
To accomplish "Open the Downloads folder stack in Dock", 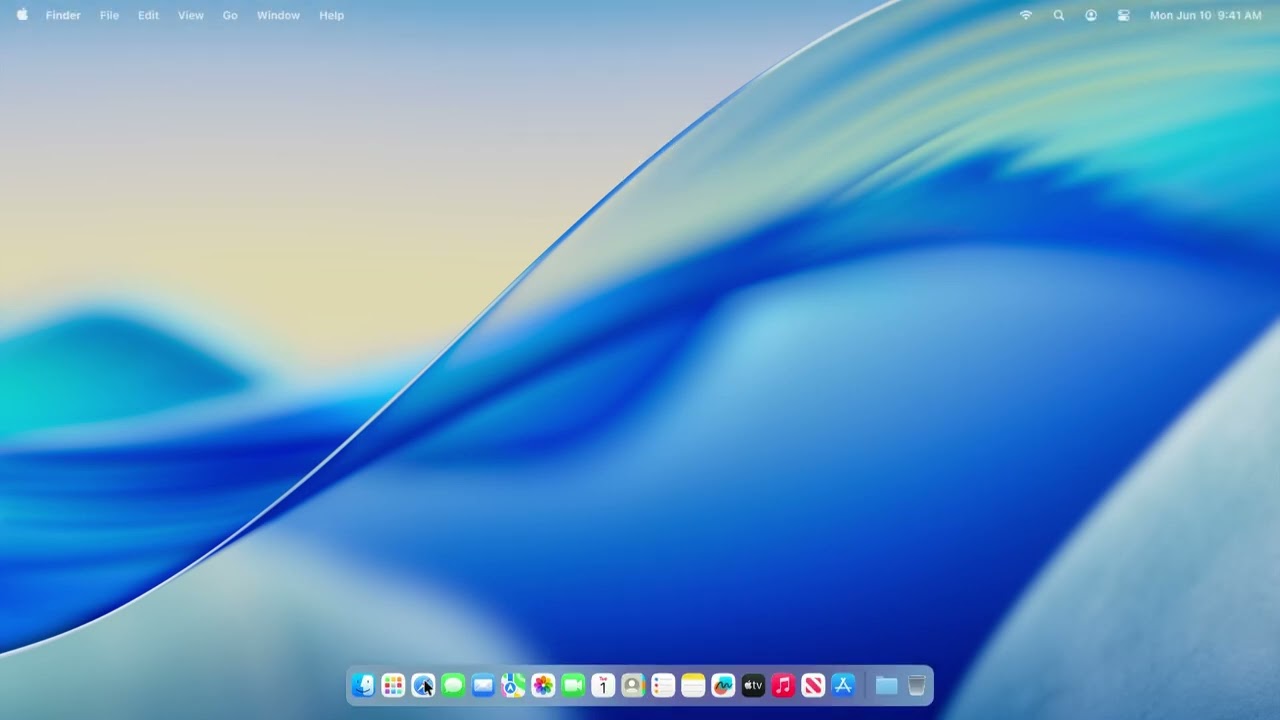I will [x=886, y=685].
